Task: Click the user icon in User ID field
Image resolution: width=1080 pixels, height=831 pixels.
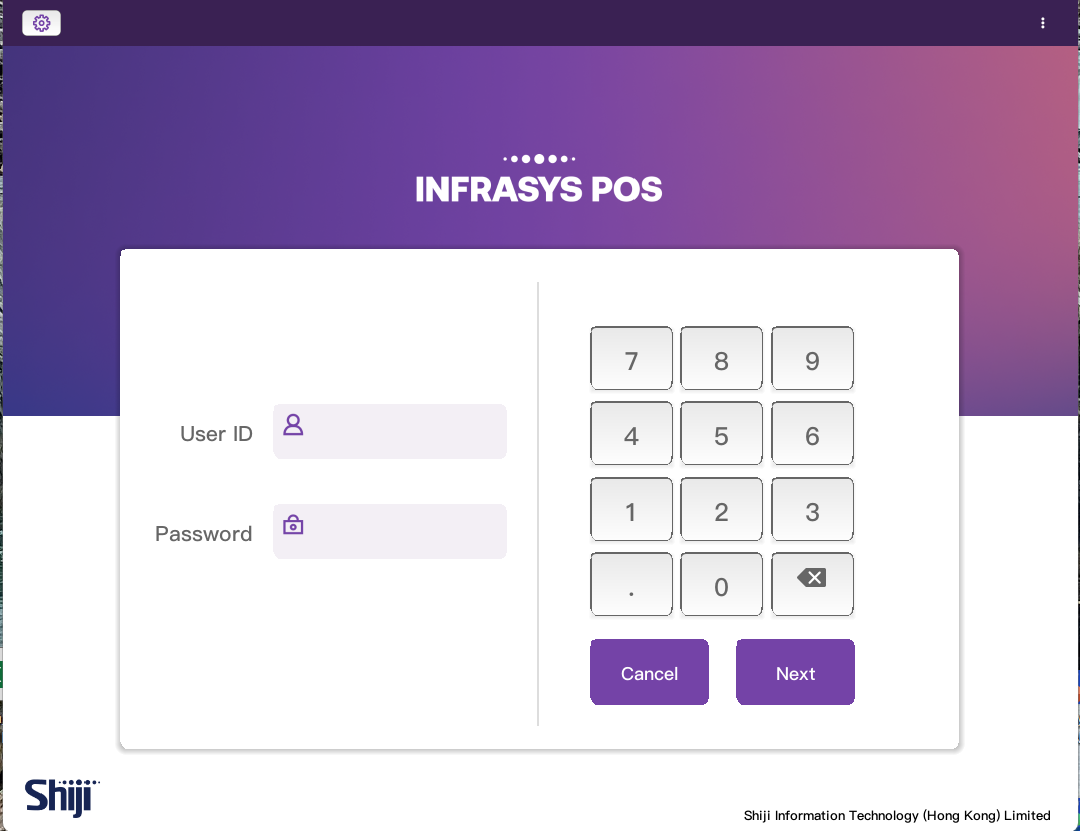Action: pos(293,425)
